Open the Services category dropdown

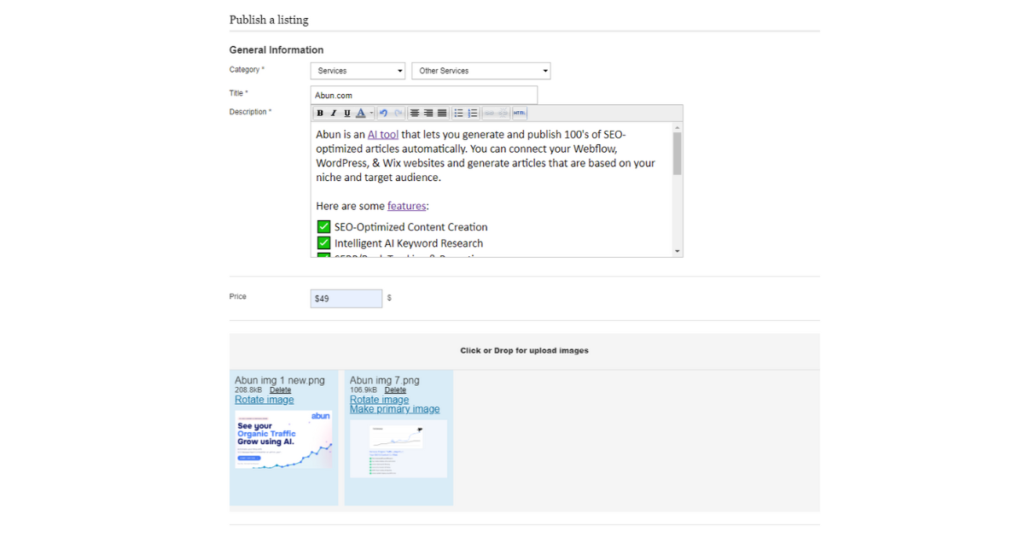point(358,71)
